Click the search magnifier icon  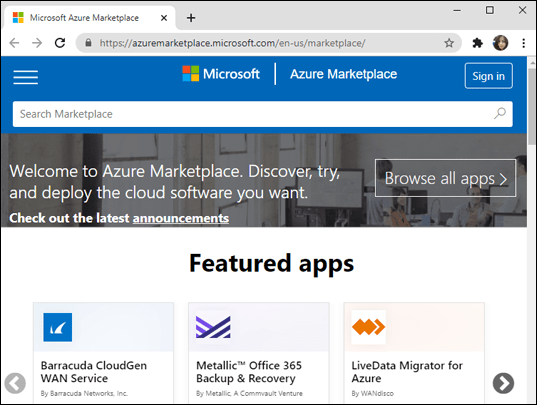tap(500, 114)
